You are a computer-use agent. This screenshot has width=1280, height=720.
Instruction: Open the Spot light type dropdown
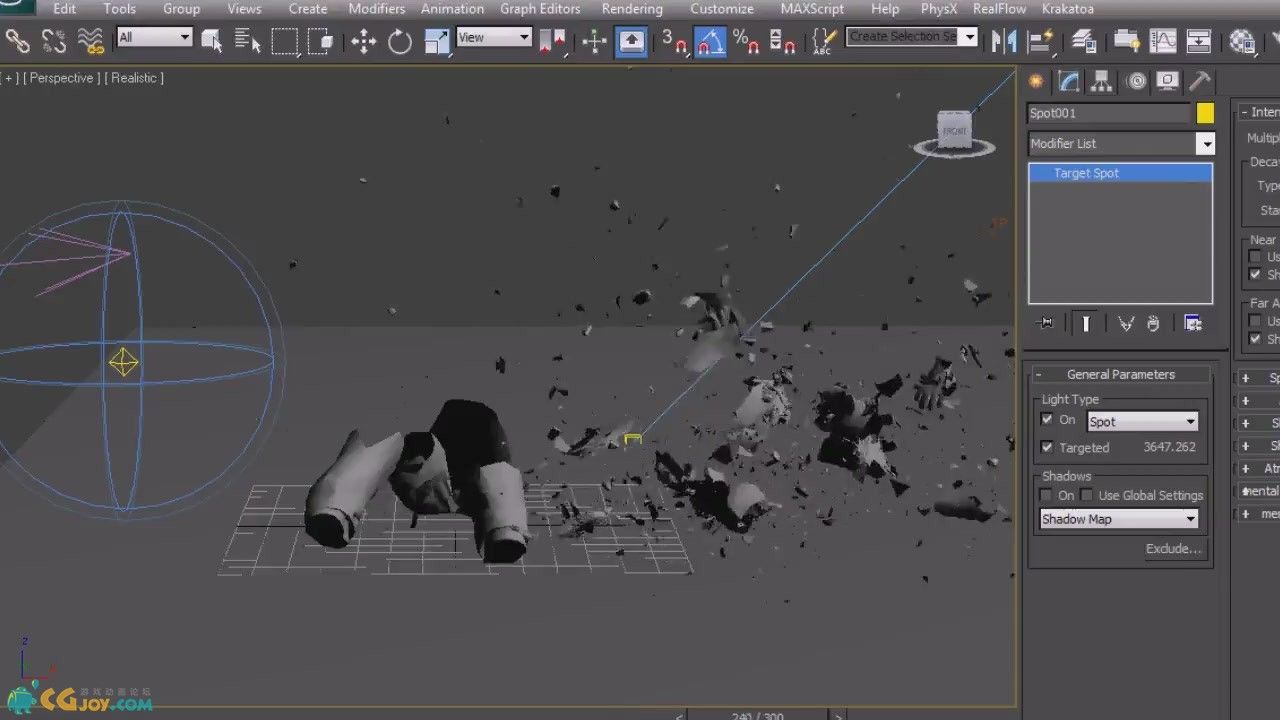pyautogui.click(x=1142, y=421)
